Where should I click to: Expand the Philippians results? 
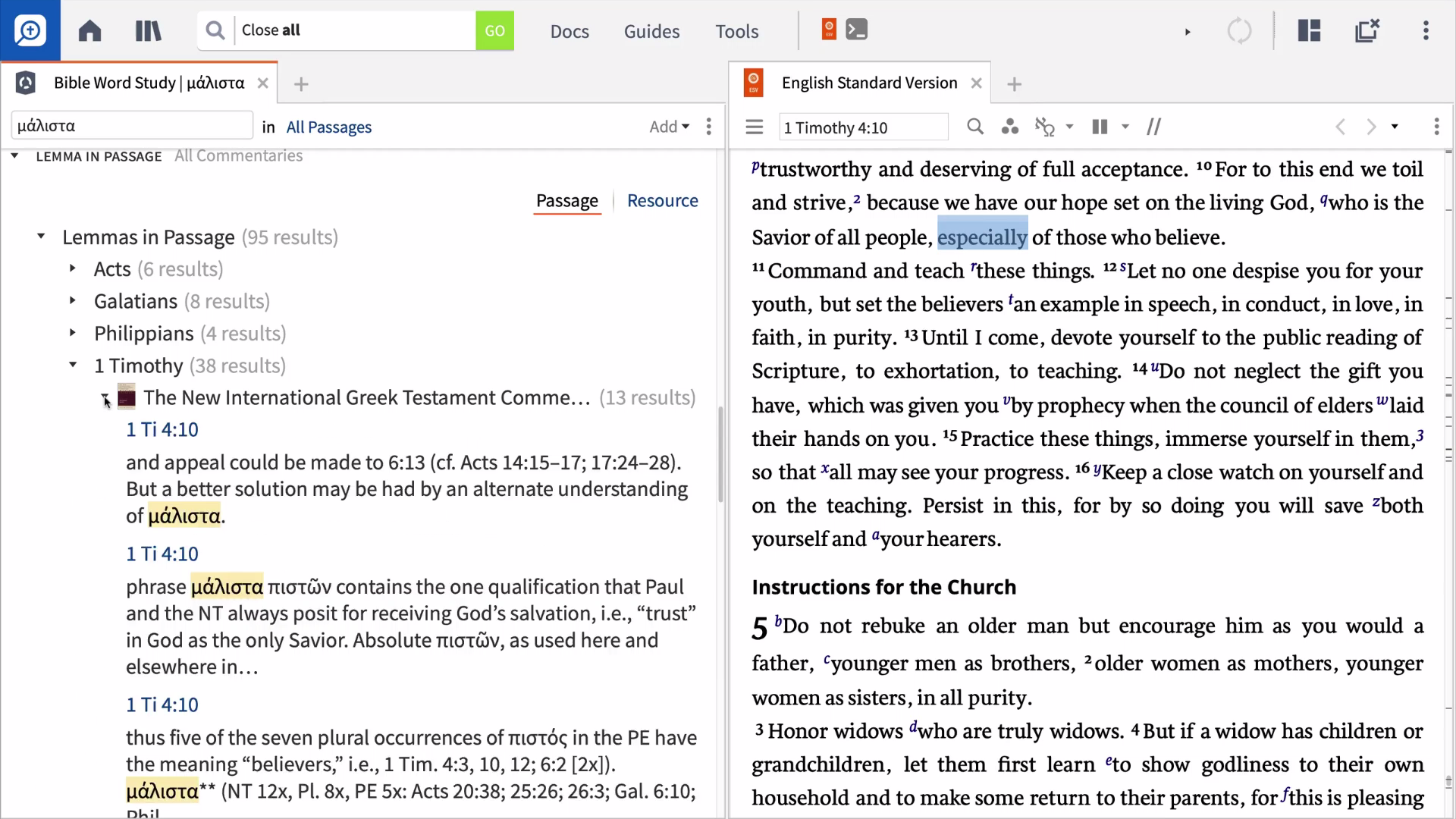(73, 332)
